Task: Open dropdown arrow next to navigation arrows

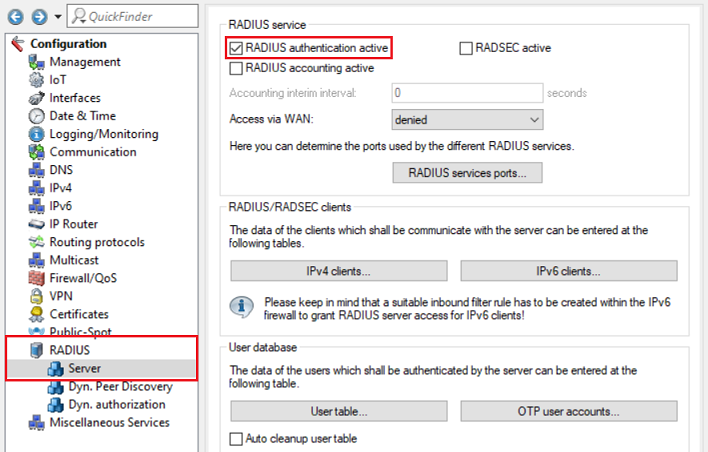Action: pos(57,16)
